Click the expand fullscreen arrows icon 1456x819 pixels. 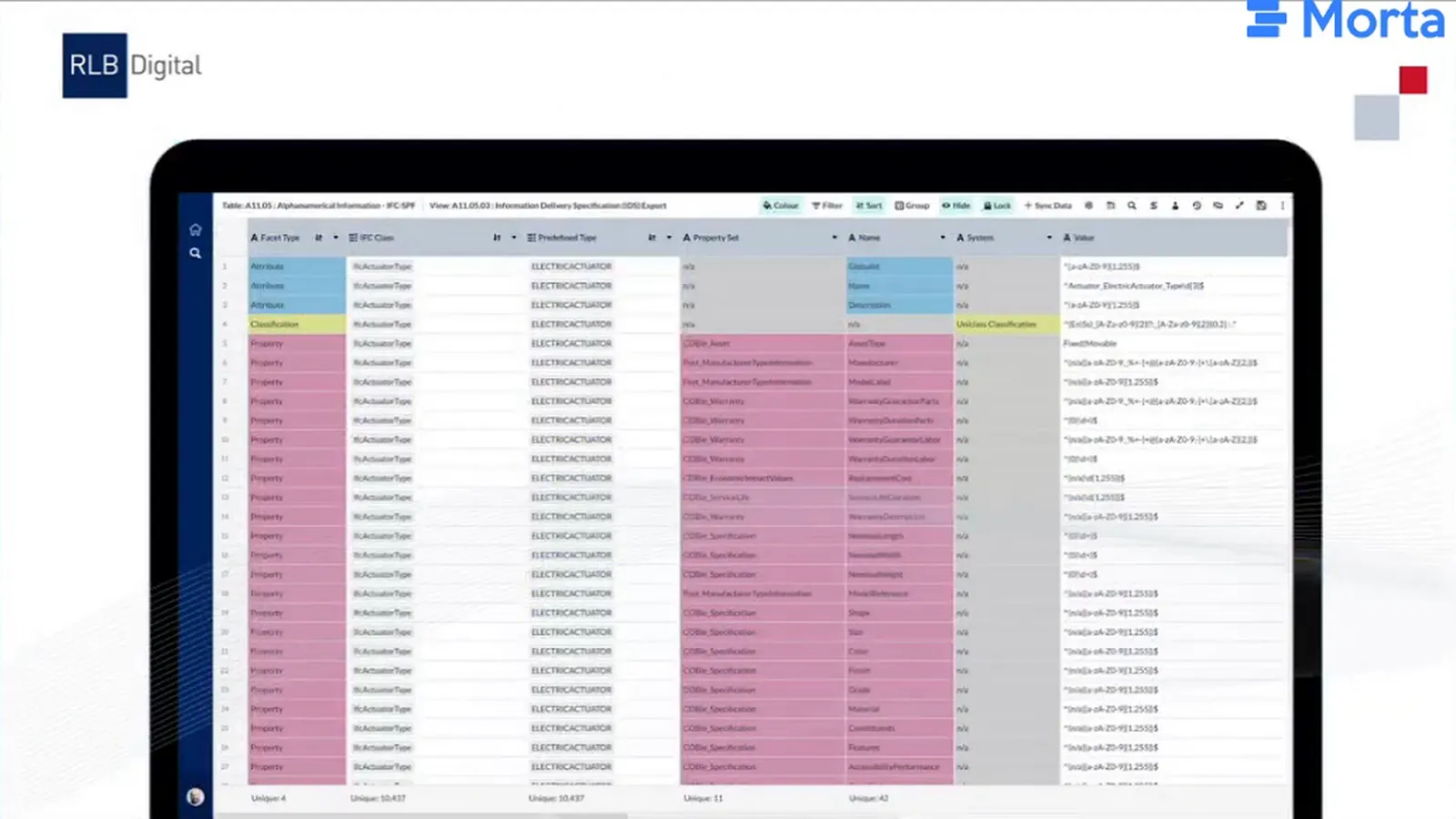[1239, 206]
